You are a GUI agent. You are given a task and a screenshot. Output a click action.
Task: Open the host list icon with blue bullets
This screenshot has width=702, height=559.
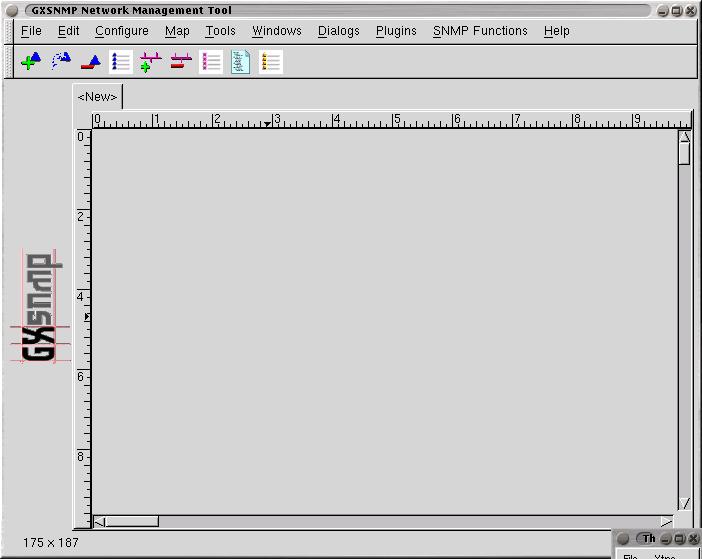[121, 62]
